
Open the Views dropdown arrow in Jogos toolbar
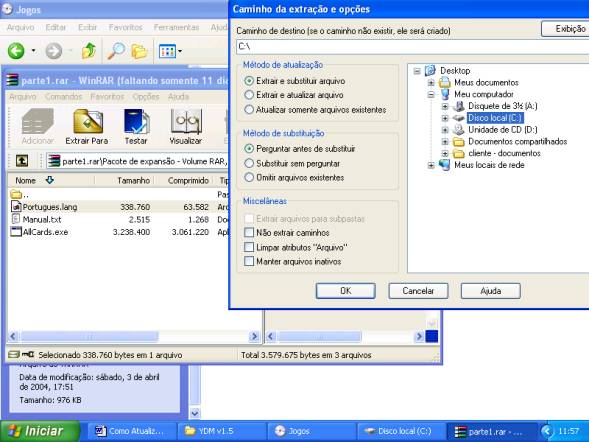(180, 51)
